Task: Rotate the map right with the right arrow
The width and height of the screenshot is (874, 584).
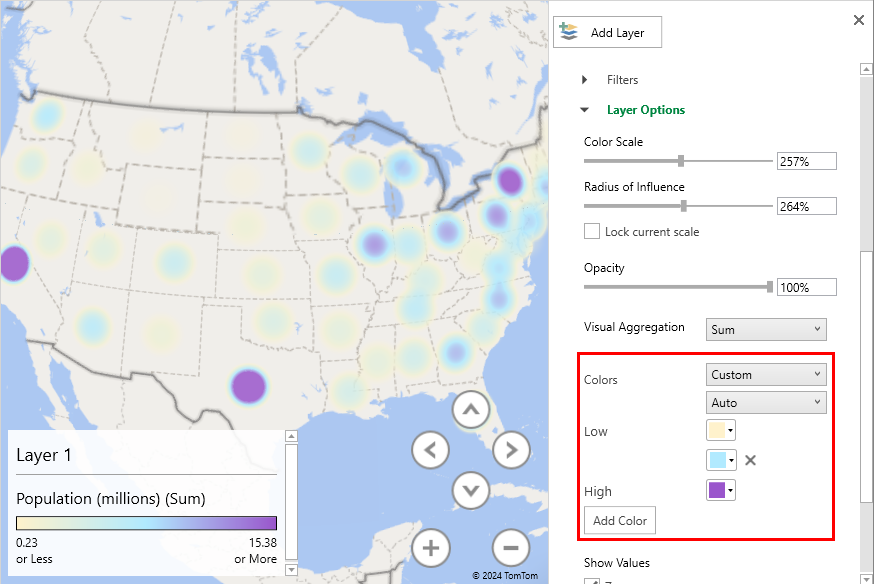Action: click(512, 450)
